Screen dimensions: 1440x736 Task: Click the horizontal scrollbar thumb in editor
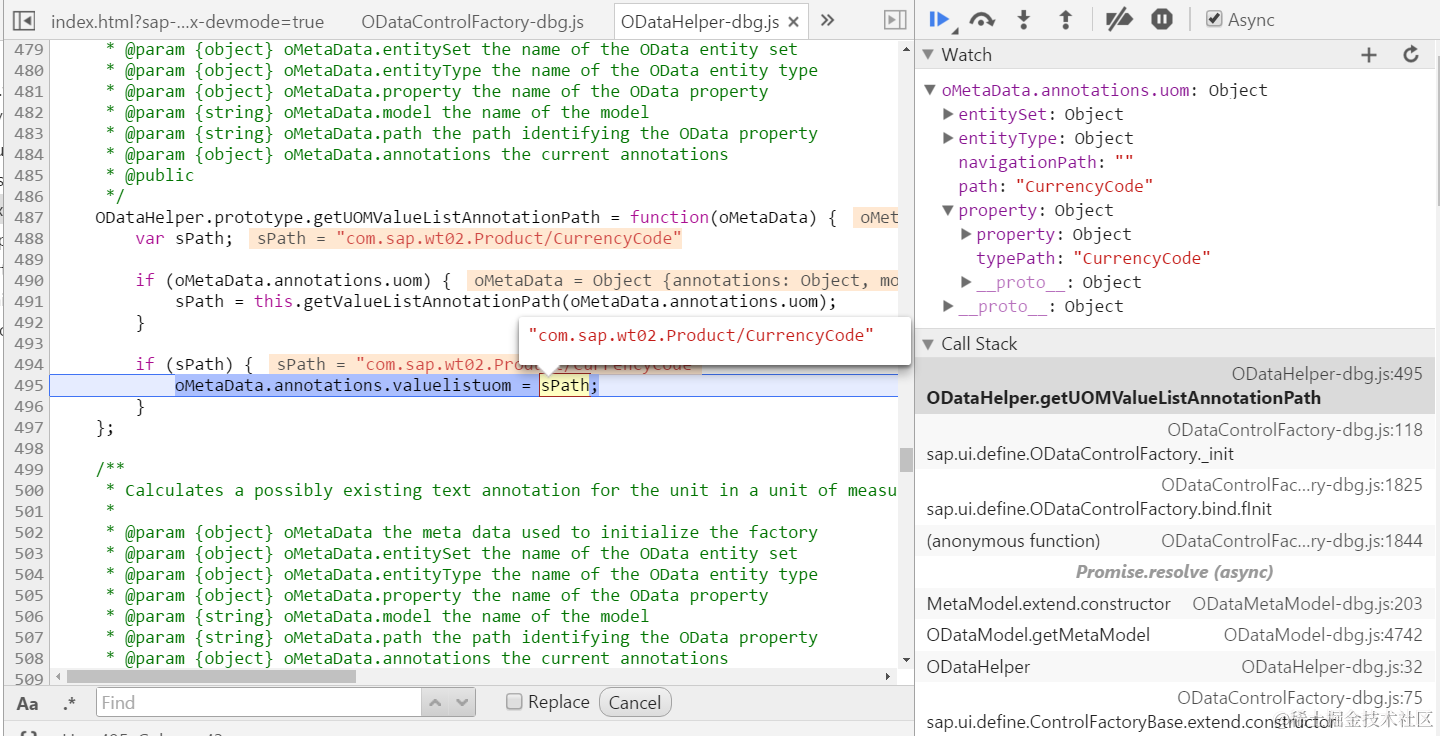coord(209,677)
